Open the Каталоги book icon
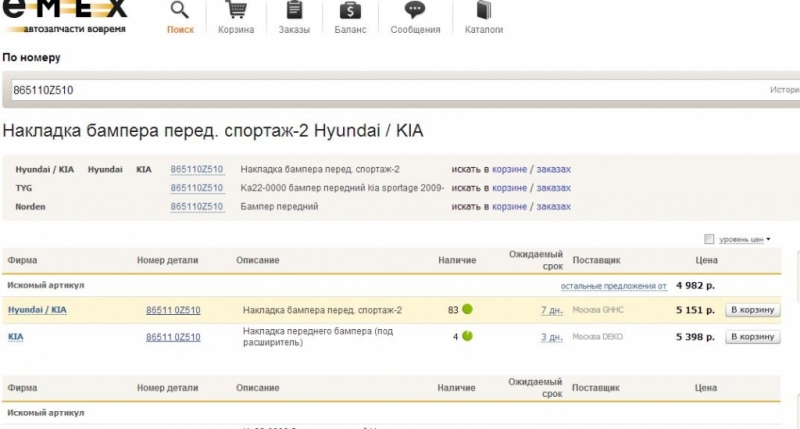800x429 pixels. (484, 12)
